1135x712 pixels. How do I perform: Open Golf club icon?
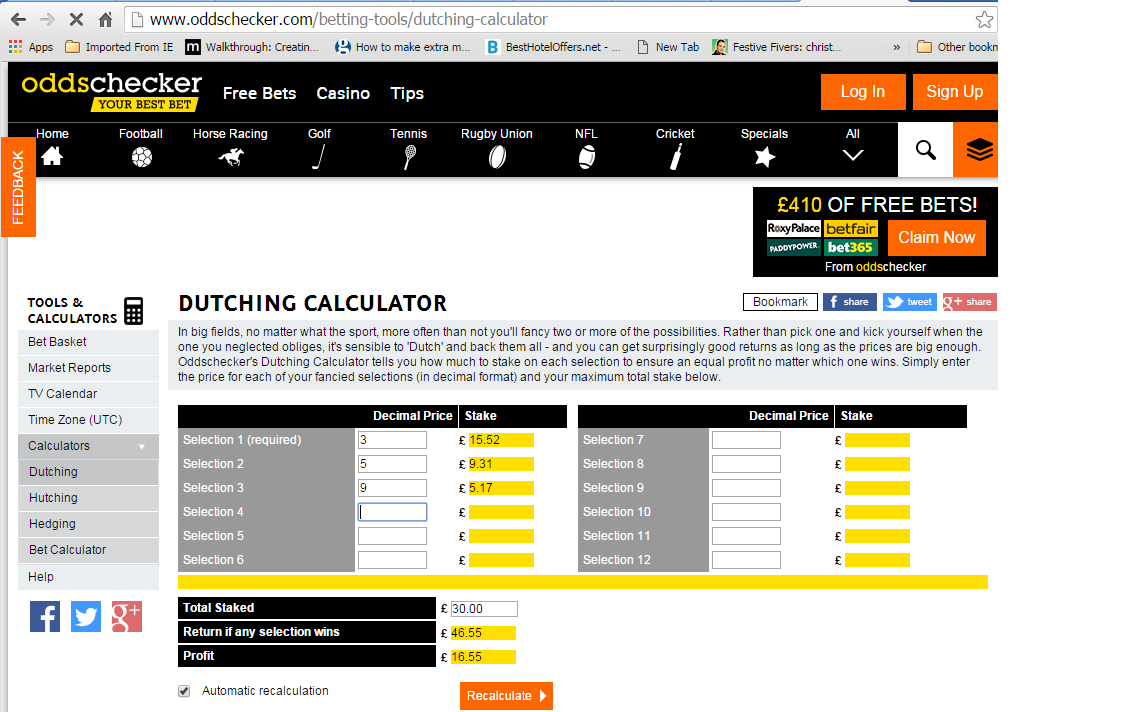point(318,156)
